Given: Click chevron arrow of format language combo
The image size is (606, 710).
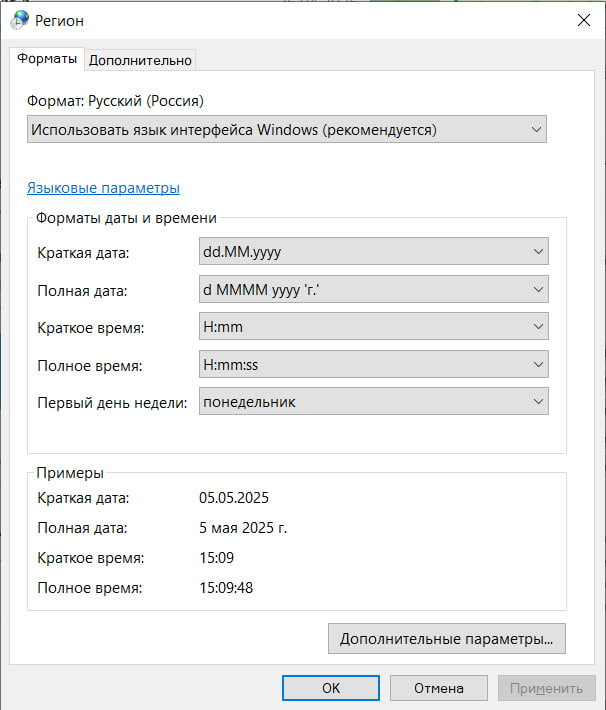Looking at the screenshot, I should pyautogui.click(x=536, y=130).
